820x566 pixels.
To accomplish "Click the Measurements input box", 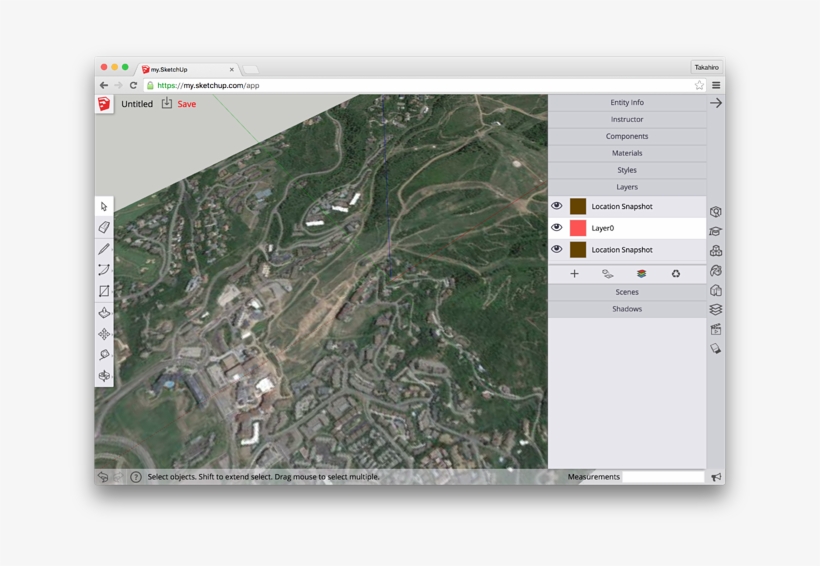I will point(663,477).
